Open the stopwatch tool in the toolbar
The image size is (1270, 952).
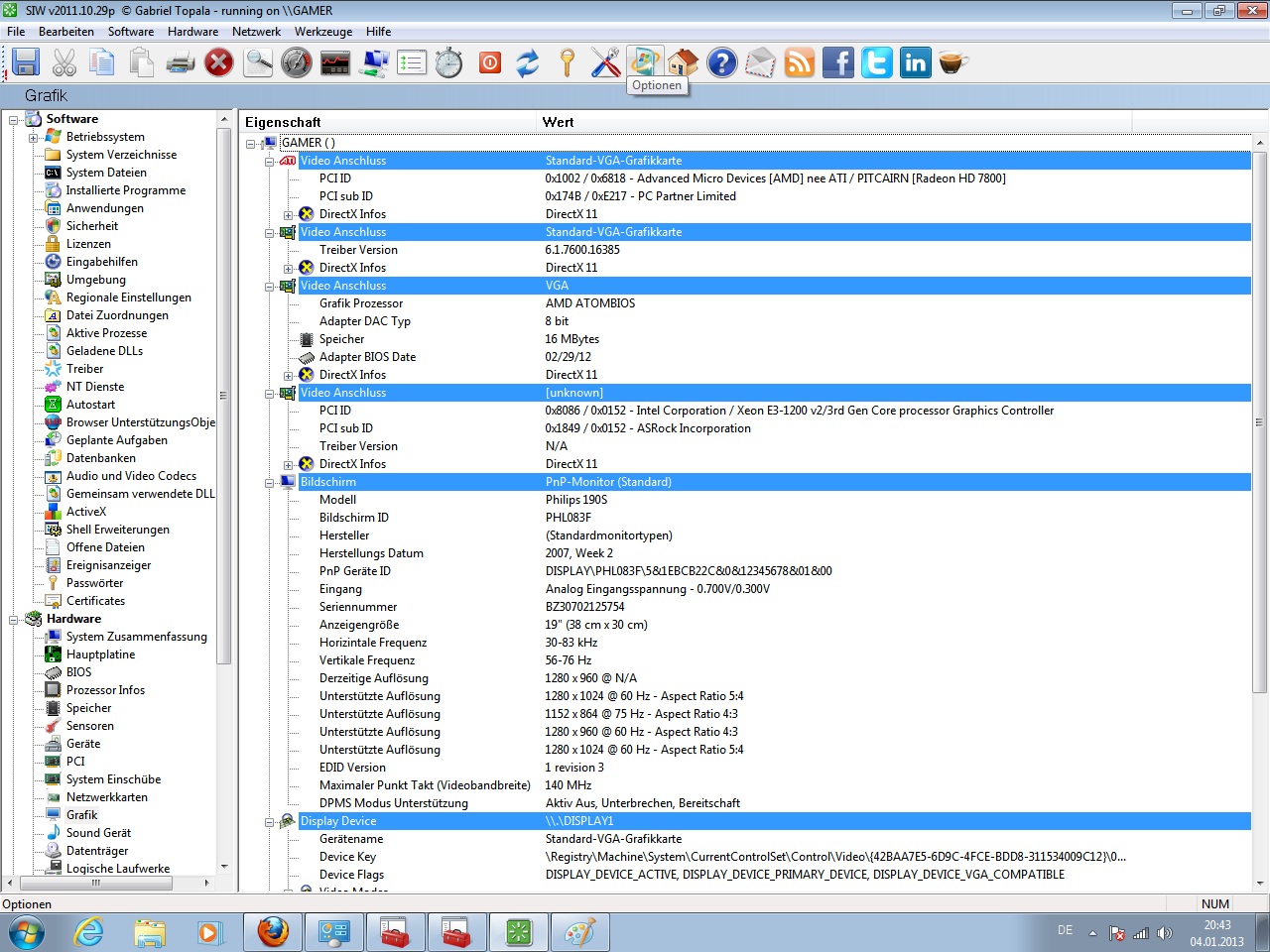(449, 62)
